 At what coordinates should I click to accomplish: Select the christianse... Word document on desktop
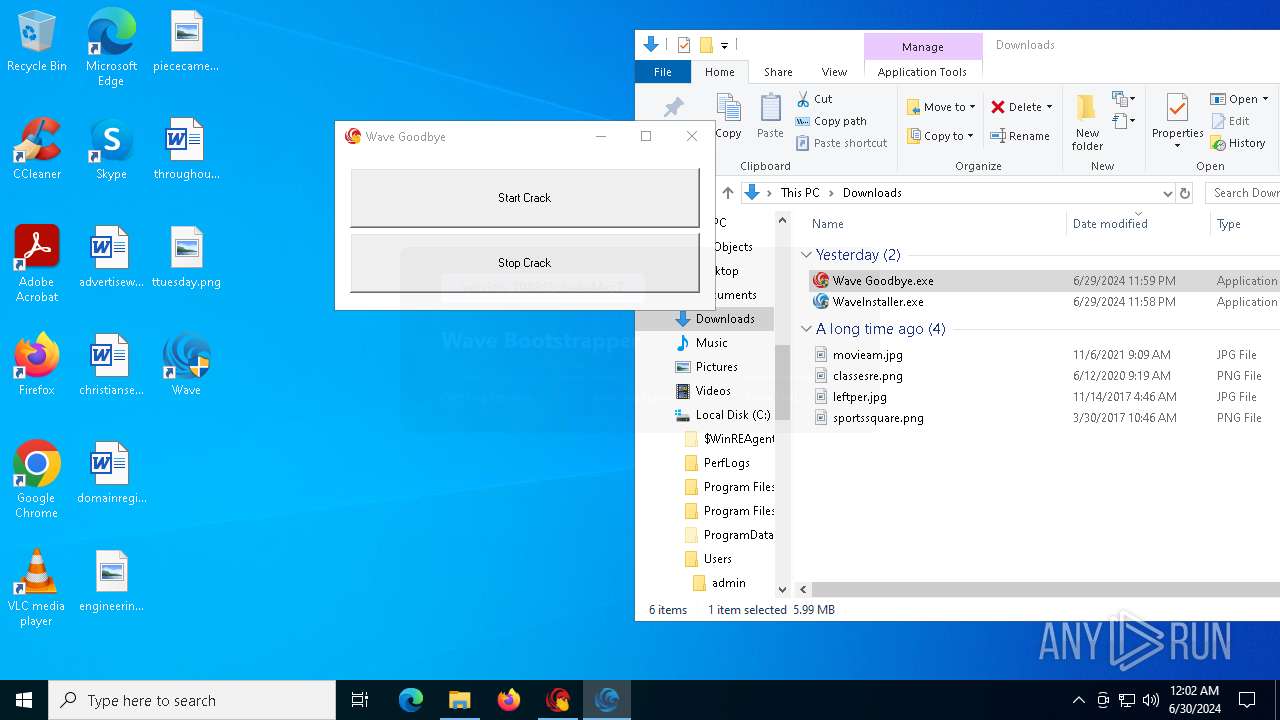tap(111, 366)
